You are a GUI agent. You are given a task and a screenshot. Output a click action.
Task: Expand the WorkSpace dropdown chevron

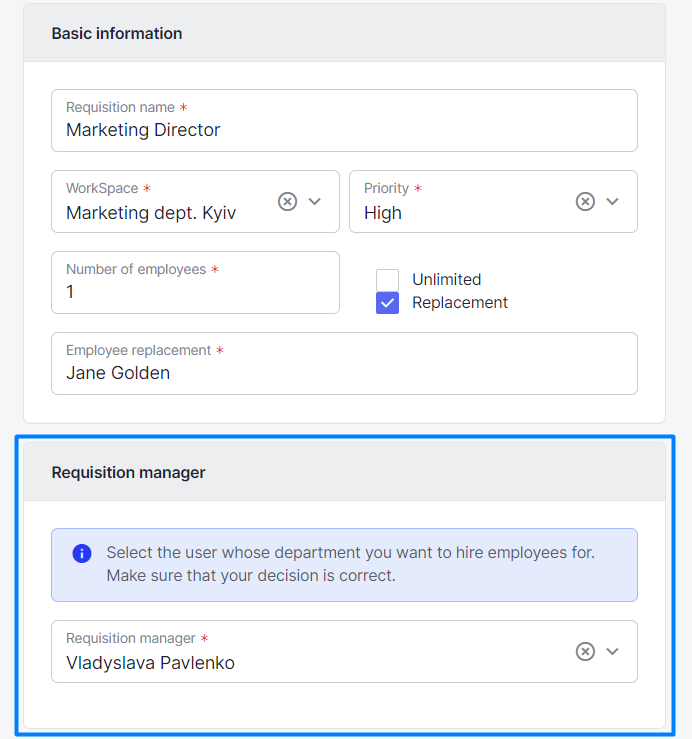[314, 201]
